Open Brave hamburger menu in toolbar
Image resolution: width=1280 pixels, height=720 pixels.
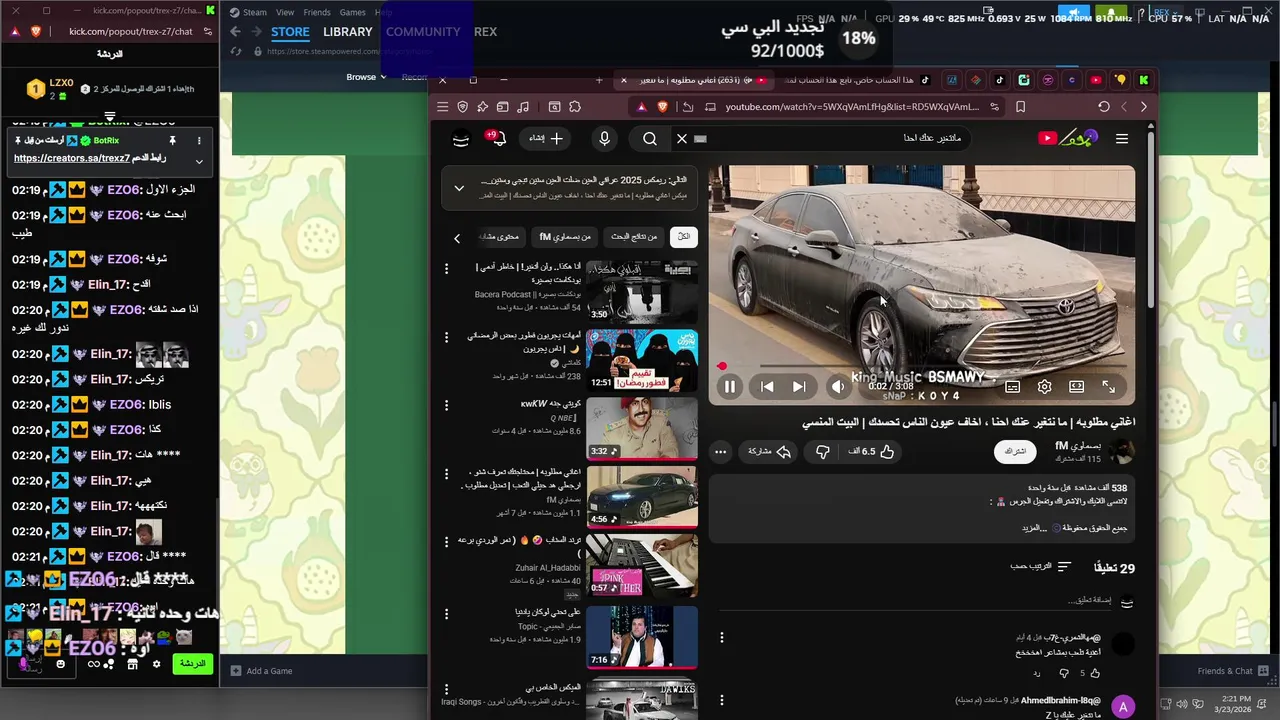pyautogui.click(x=443, y=107)
